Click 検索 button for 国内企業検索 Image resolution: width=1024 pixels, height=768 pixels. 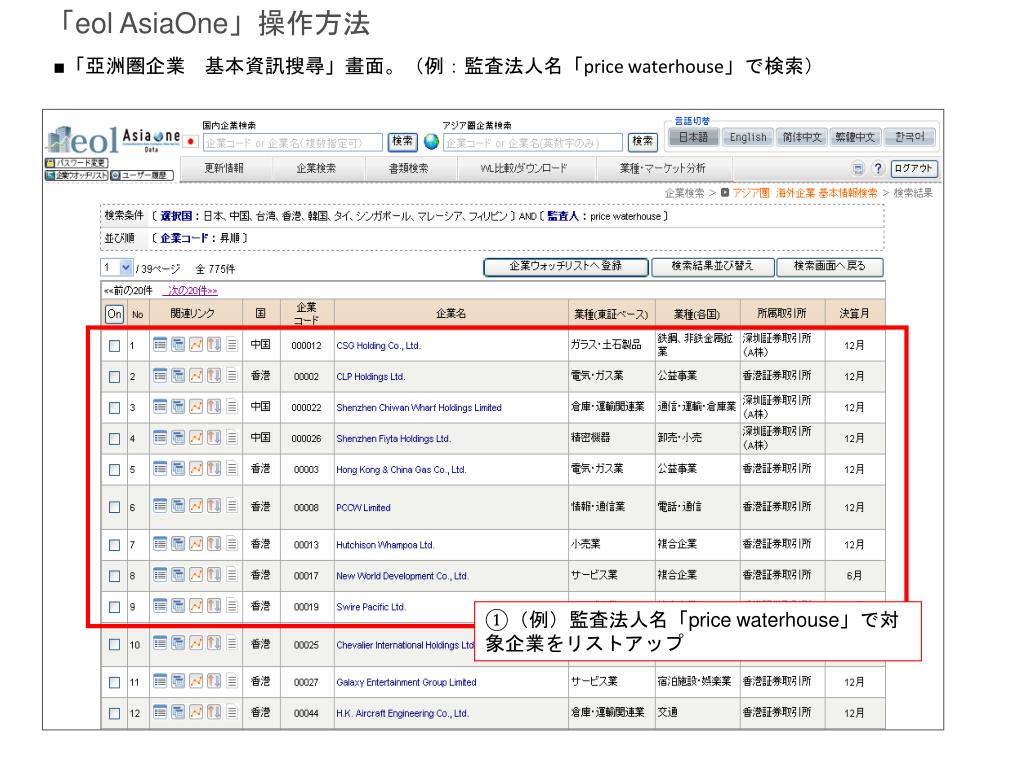[x=402, y=142]
